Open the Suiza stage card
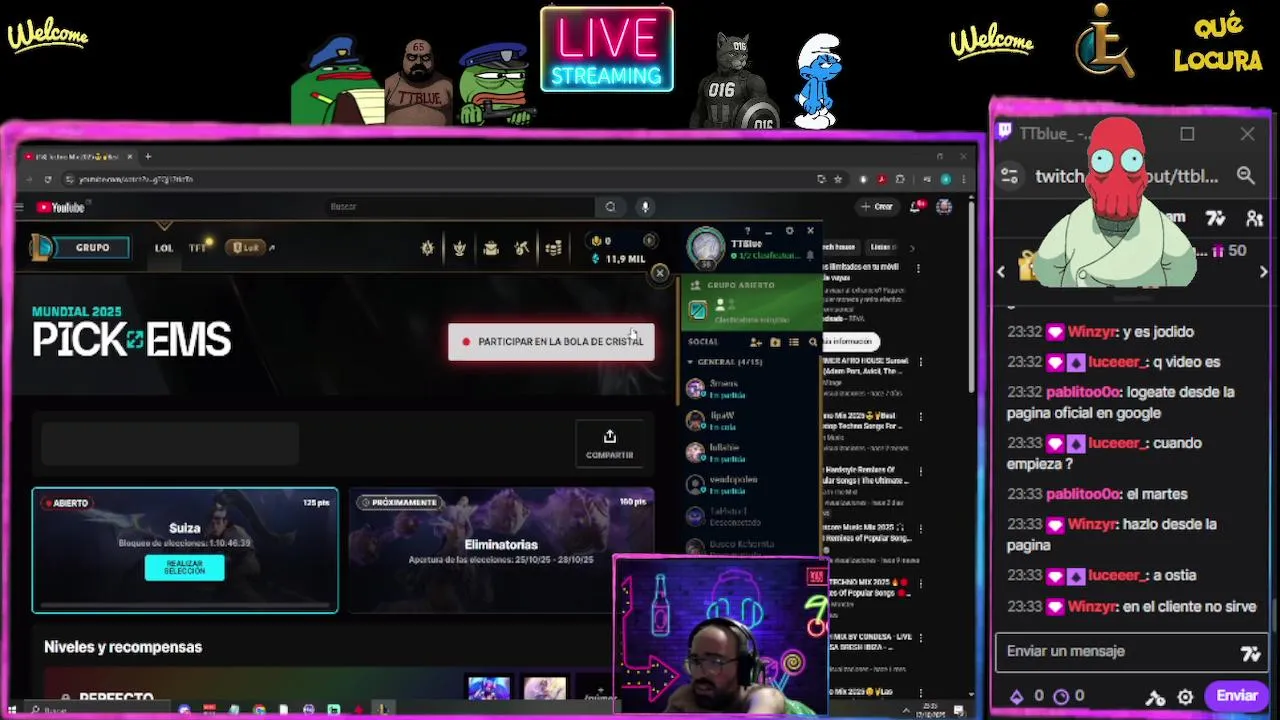The height and width of the screenshot is (720, 1280). click(185, 550)
